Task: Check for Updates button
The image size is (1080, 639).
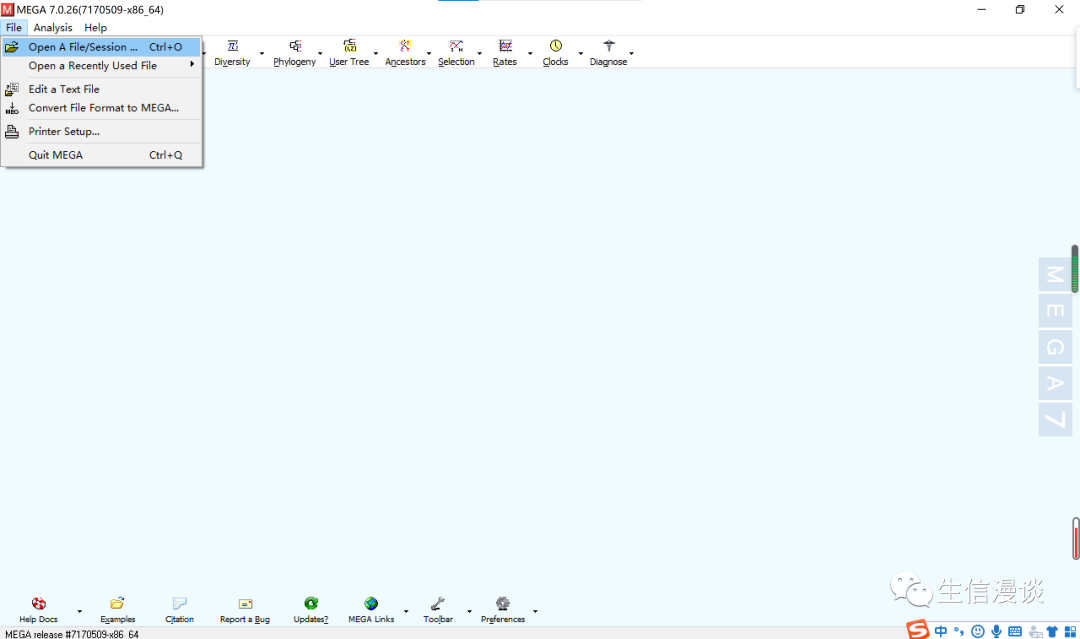Action: click(x=311, y=609)
